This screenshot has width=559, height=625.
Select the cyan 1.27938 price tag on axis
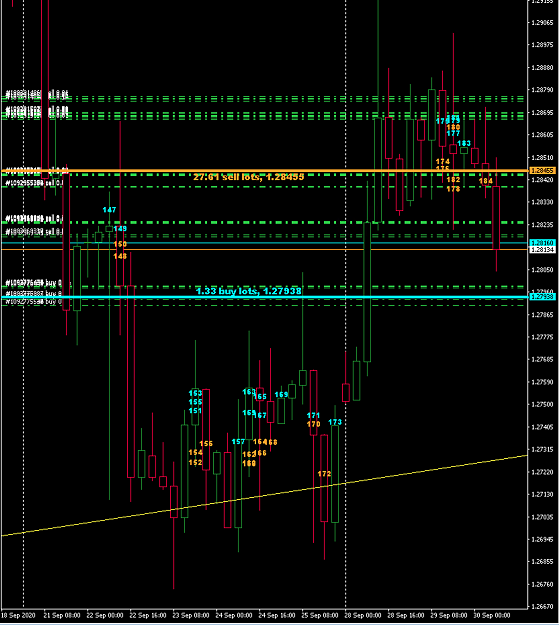pyautogui.click(x=542, y=297)
